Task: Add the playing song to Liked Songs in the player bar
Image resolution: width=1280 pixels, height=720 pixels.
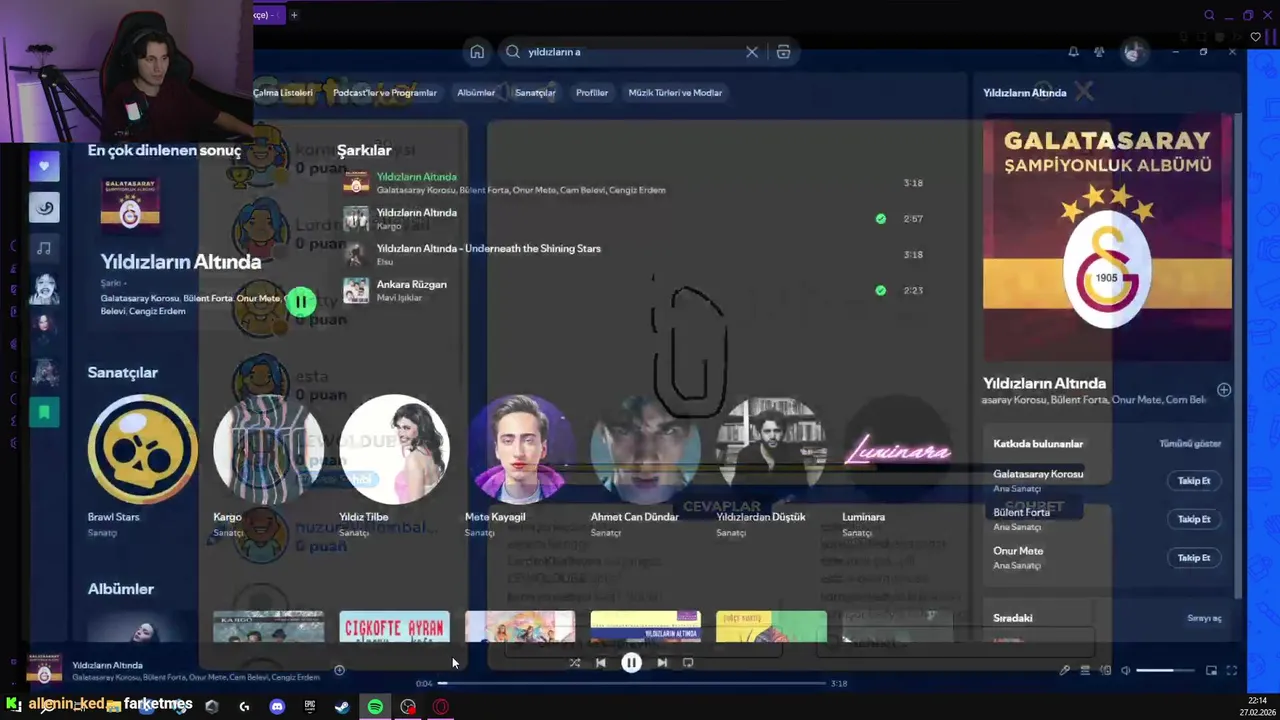Action: click(339, 670)
